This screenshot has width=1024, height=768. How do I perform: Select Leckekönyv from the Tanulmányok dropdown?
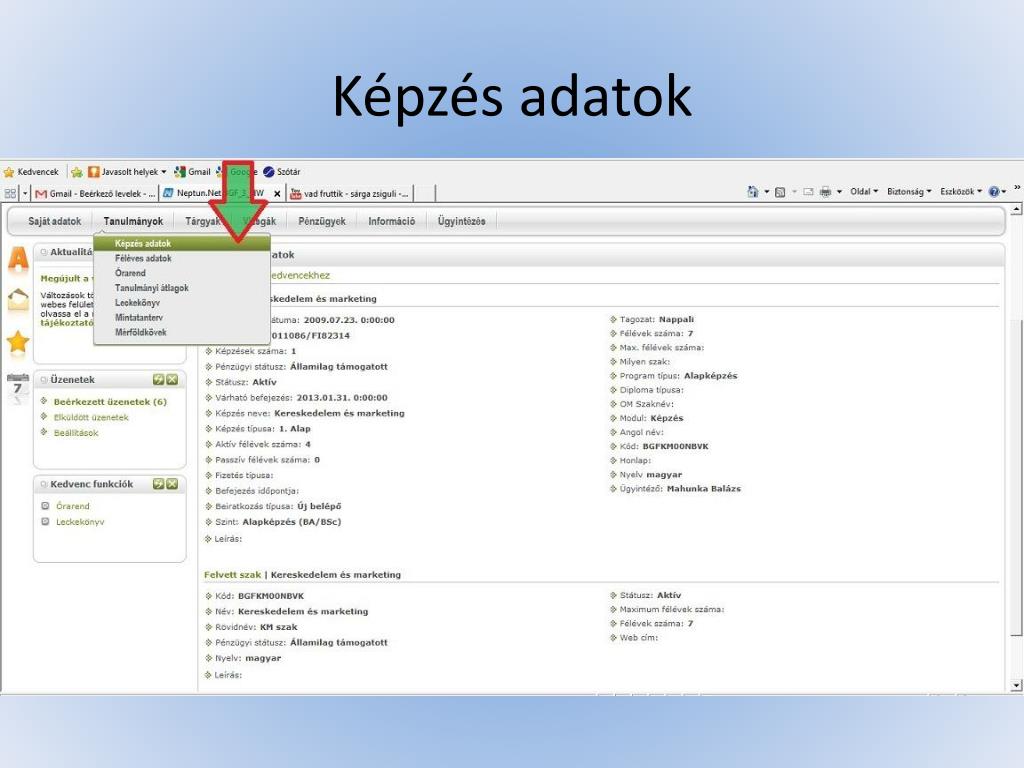[x=182, y=303]
